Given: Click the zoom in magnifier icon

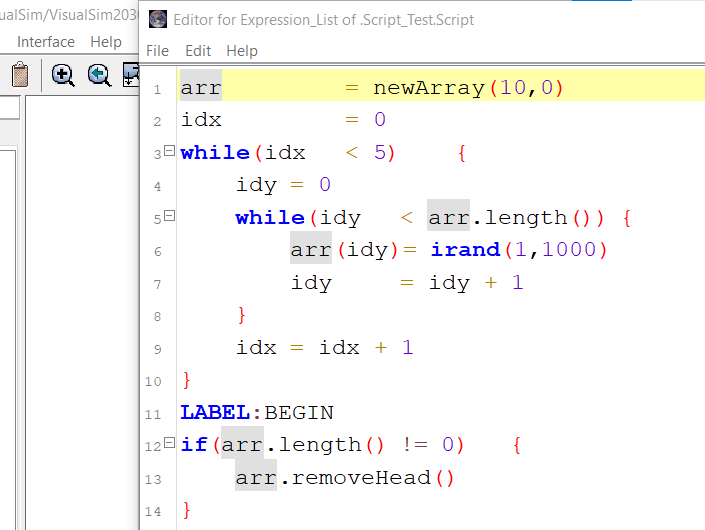Looking at the screenshot, I should (63, 75).
